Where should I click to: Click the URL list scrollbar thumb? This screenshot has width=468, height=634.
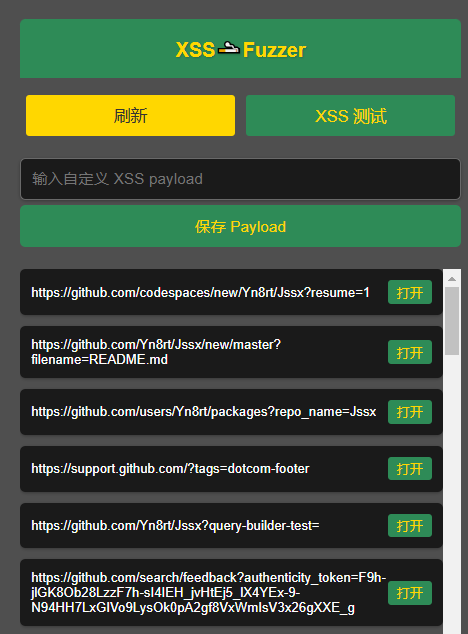(452, 321)
